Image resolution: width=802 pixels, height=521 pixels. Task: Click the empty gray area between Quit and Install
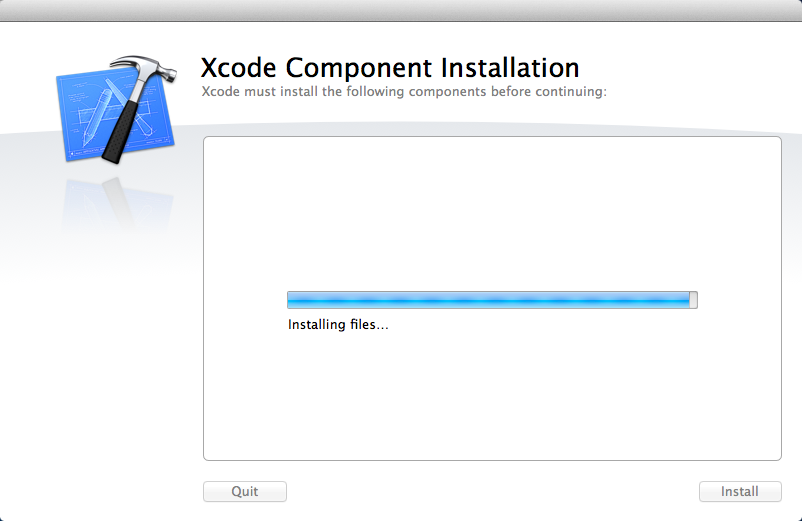(491, 491)
